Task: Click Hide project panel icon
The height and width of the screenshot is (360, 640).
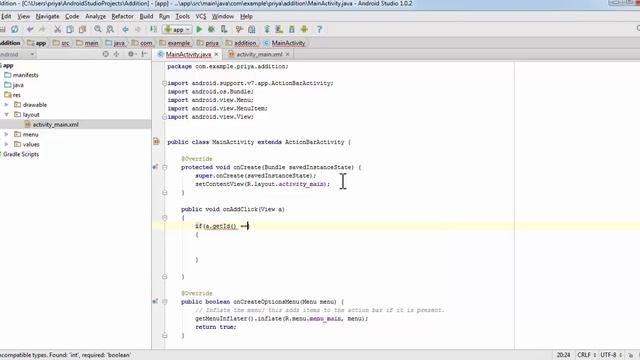Action: pos(144,54)
